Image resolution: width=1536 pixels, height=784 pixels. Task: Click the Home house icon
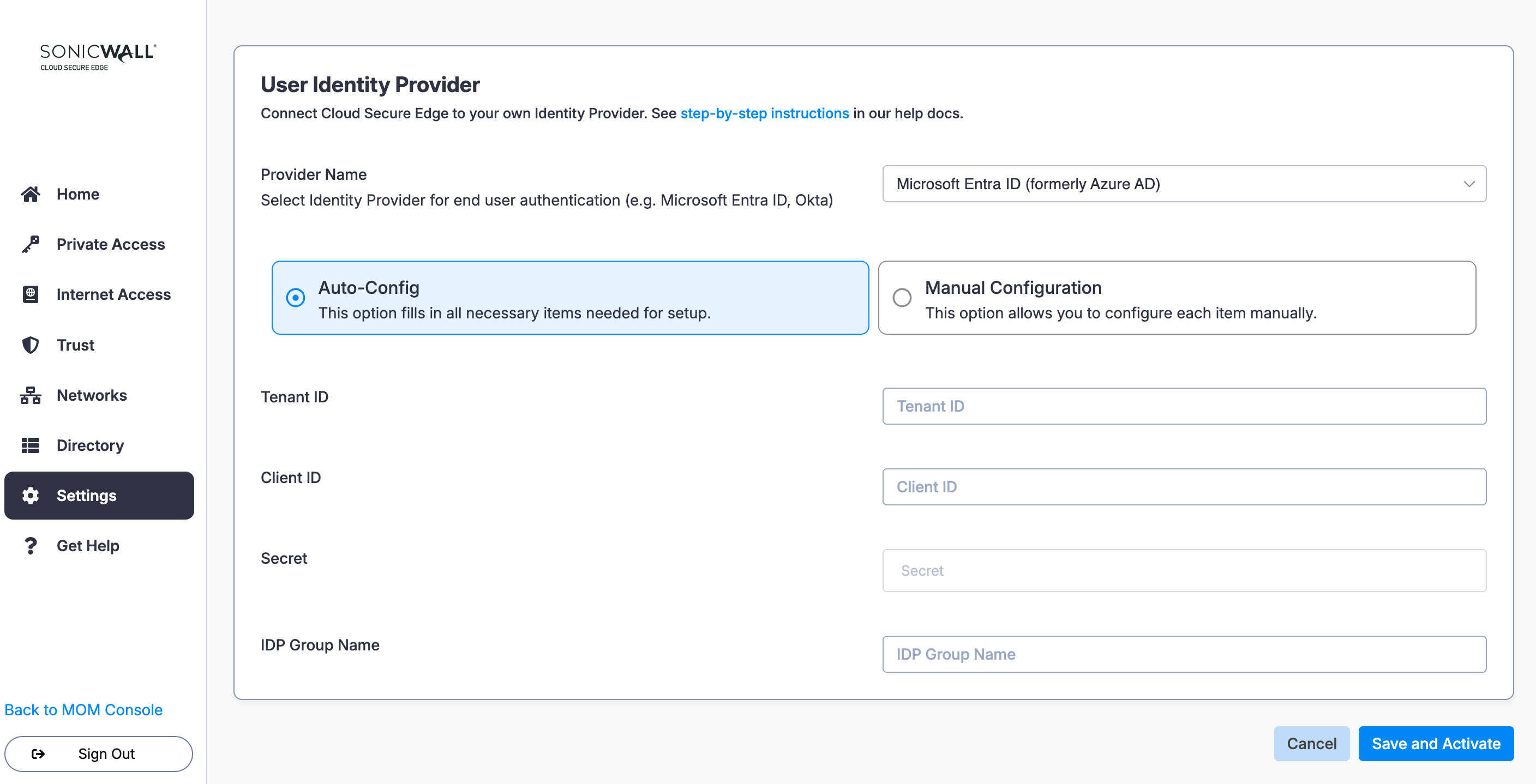[31, 194]
